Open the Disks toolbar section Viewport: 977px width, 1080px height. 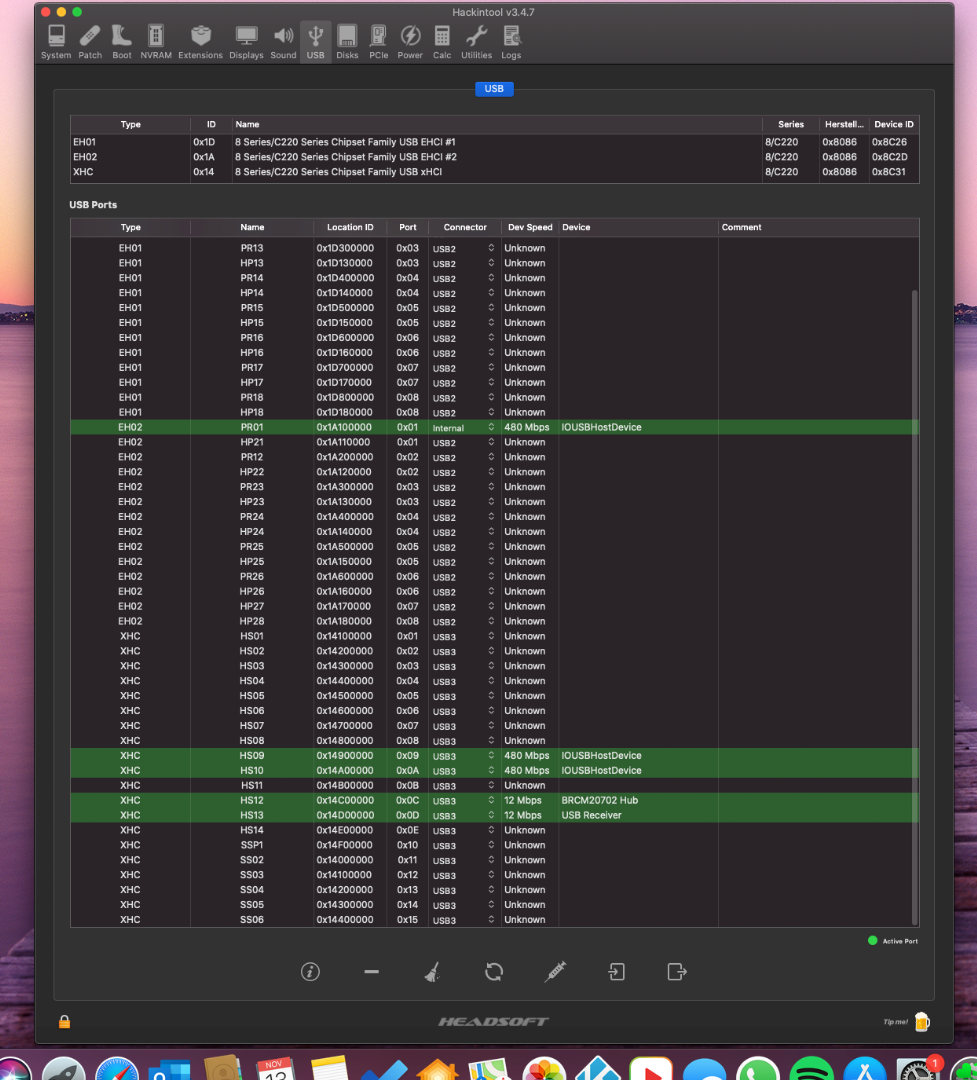pos(347,42)
